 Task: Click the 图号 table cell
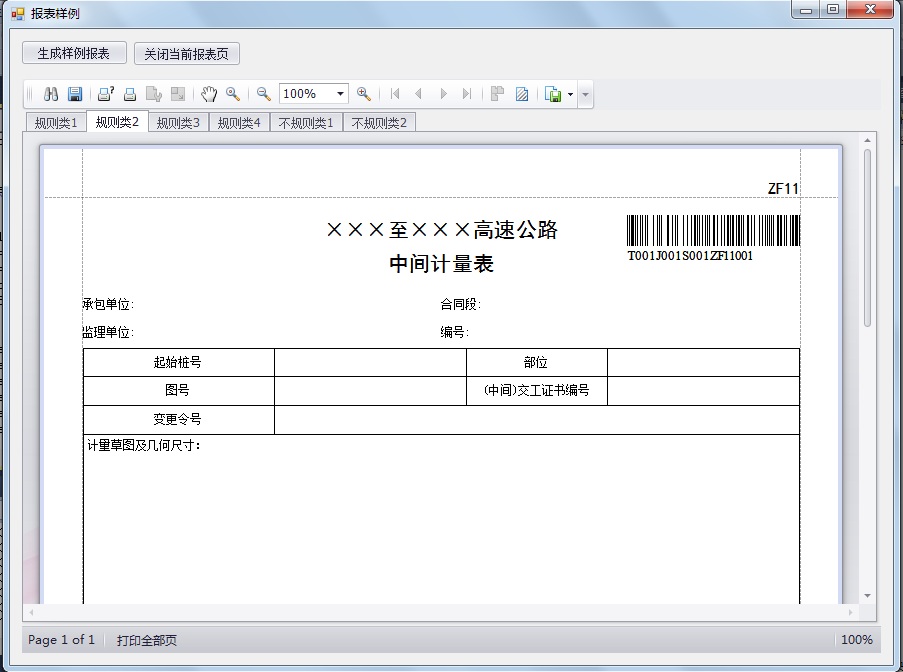(x=179, y=390)
